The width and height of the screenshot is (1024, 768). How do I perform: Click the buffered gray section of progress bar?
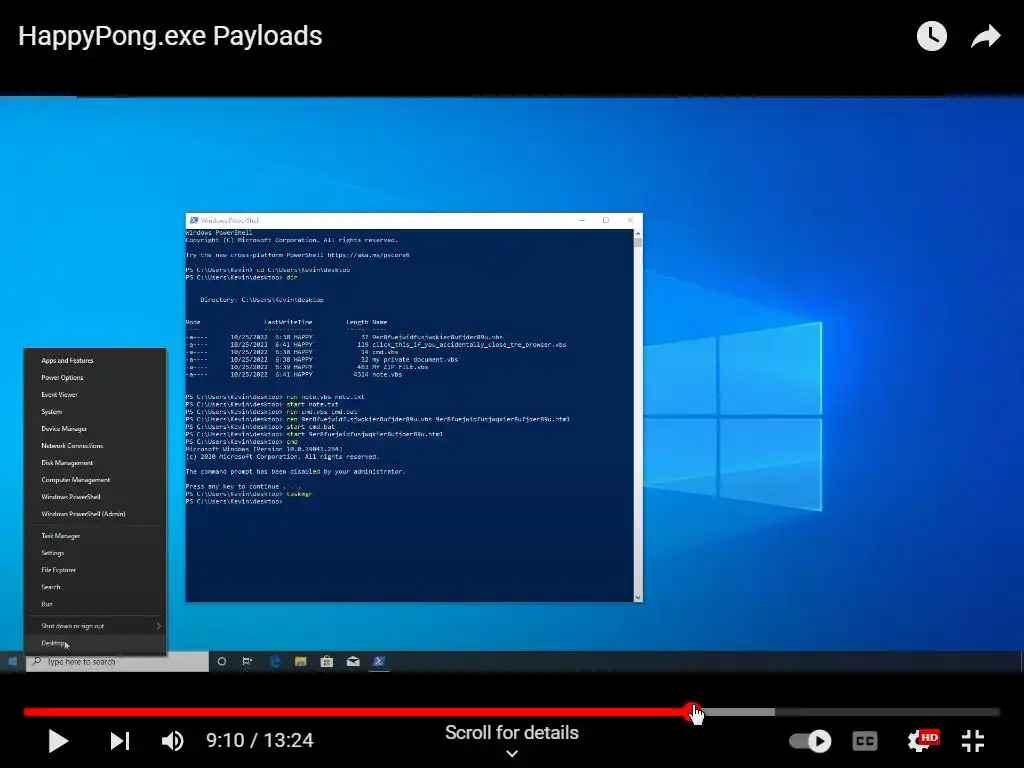(x=738, y=712)
